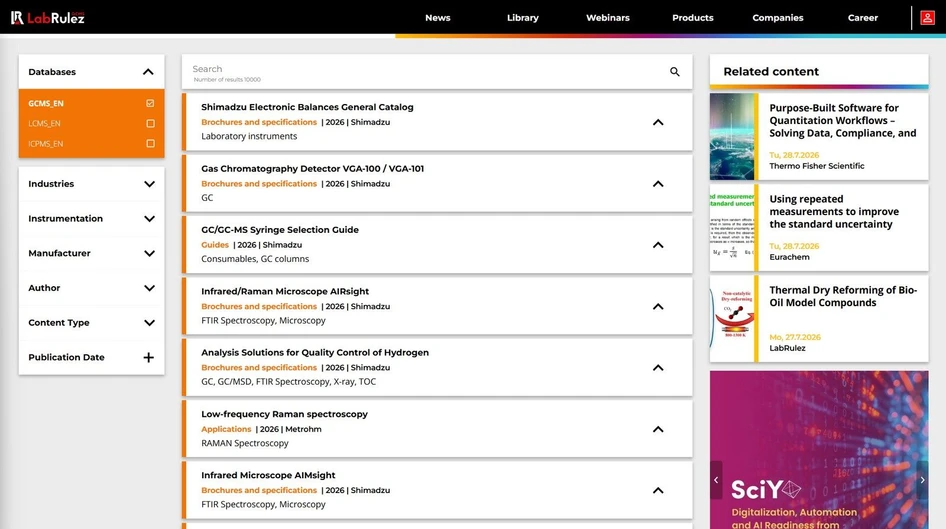Open the News menu
This screenshot has width=946, height=529.
pyautogui.click(x=437, y=17)
